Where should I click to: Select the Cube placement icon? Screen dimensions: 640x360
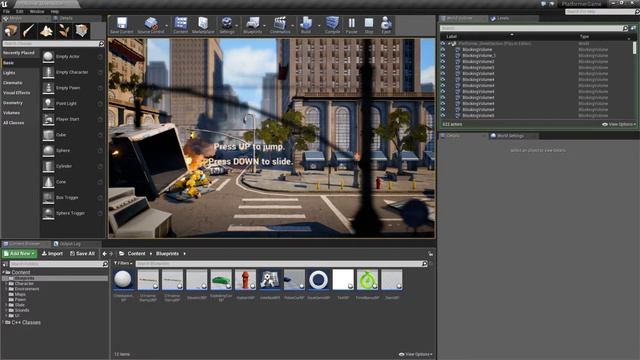[x=48, y=135]
